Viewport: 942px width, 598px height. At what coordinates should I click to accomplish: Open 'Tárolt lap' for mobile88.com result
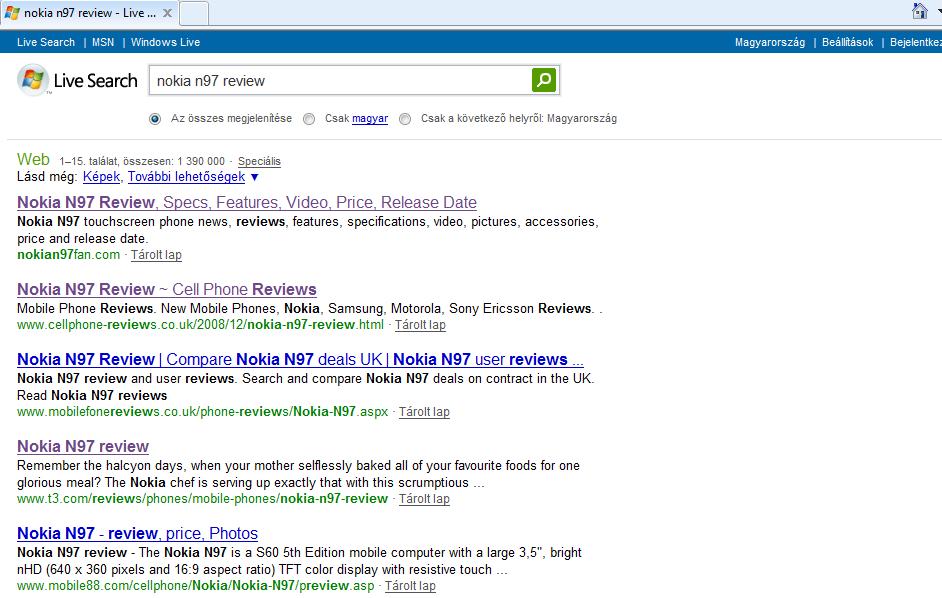point(410,586)
